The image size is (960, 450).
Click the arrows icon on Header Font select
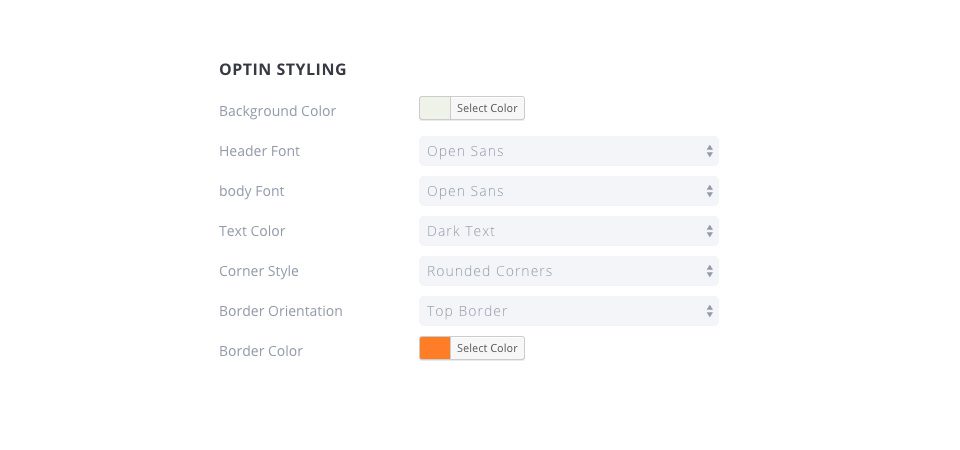(709, 151)
